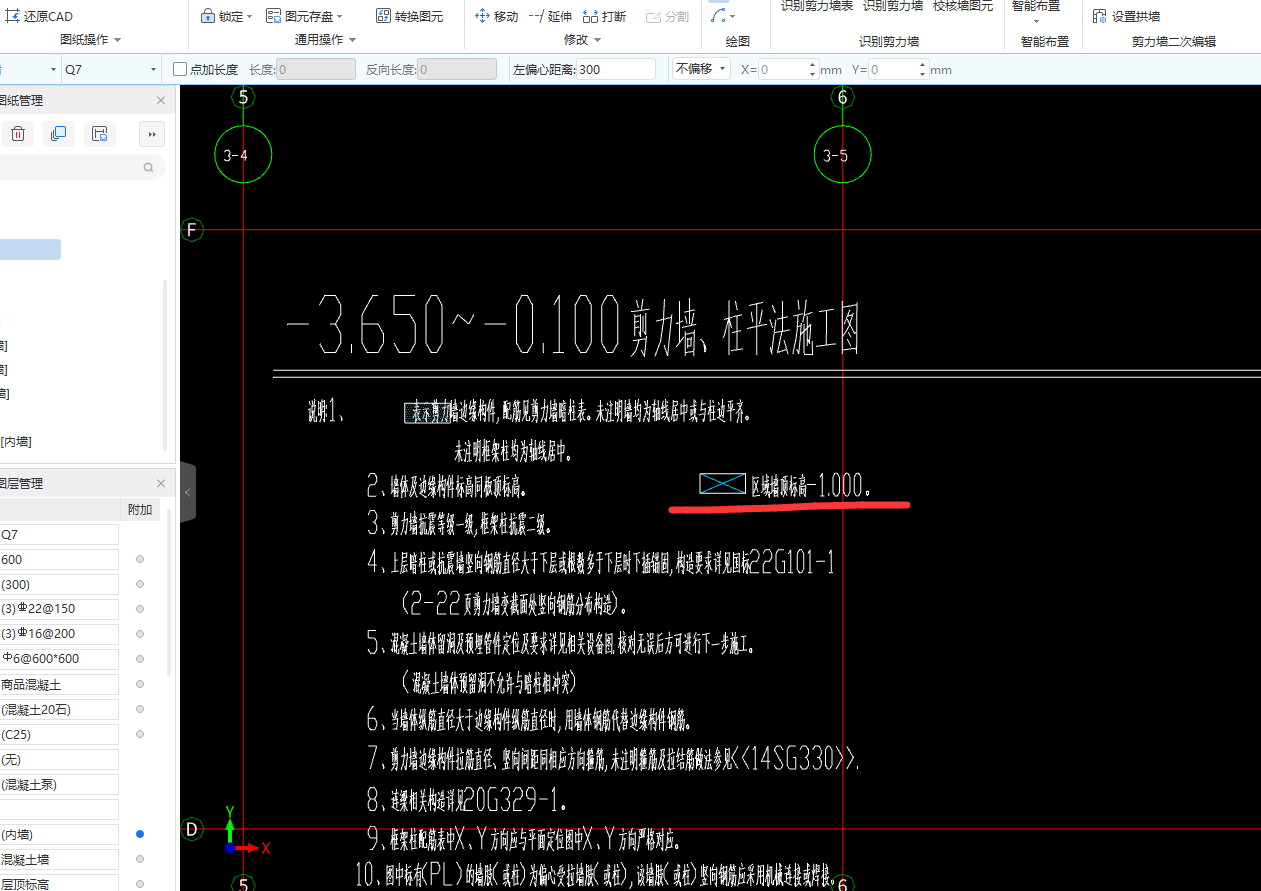This screenshot has height=891, width=1261.
Task: Click the (混凝土泵) property cell
Action: click(59, 784)
